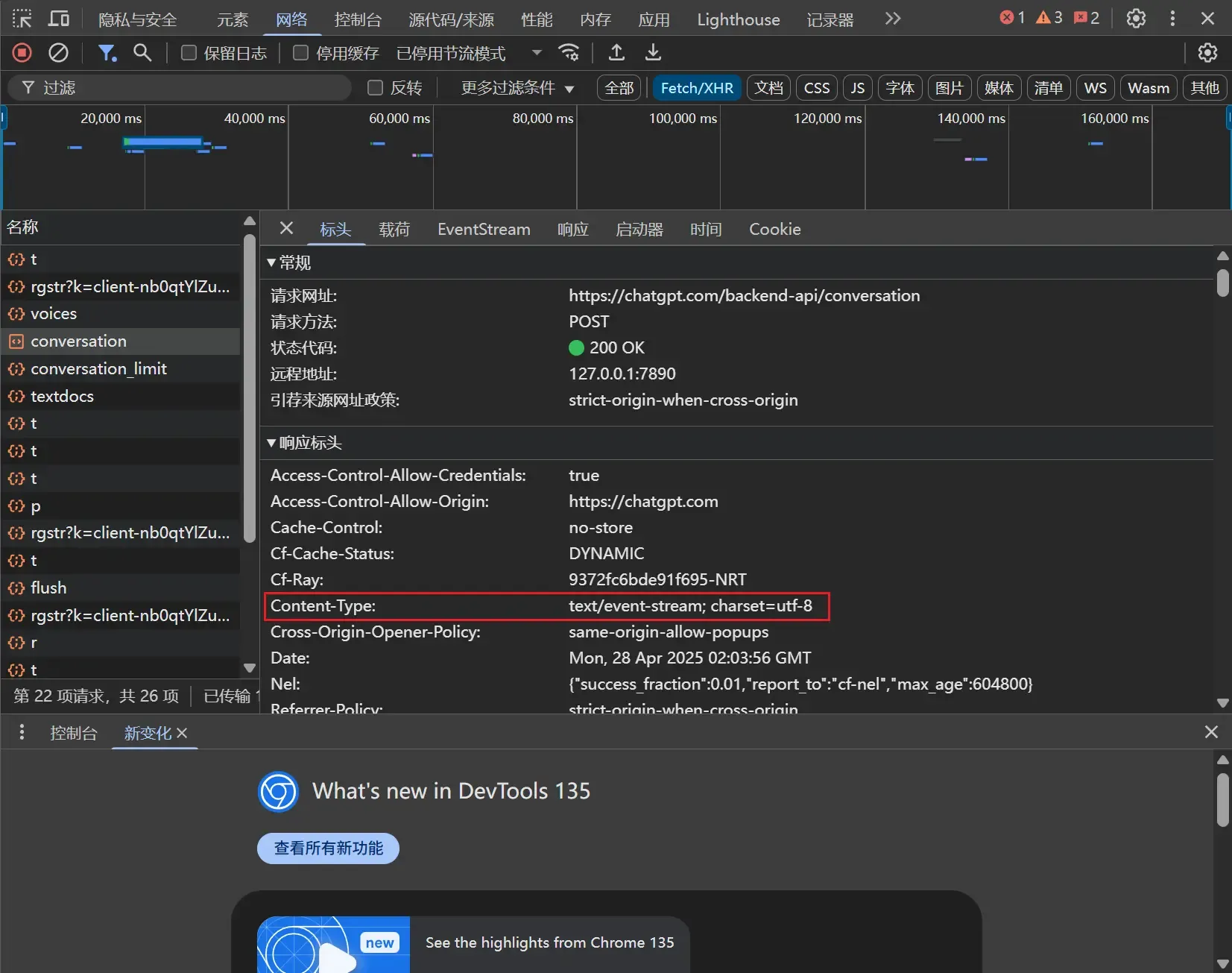The image size is (1232, 973).
Task: Export HAR file with download icon
Action: pos(653,52)
